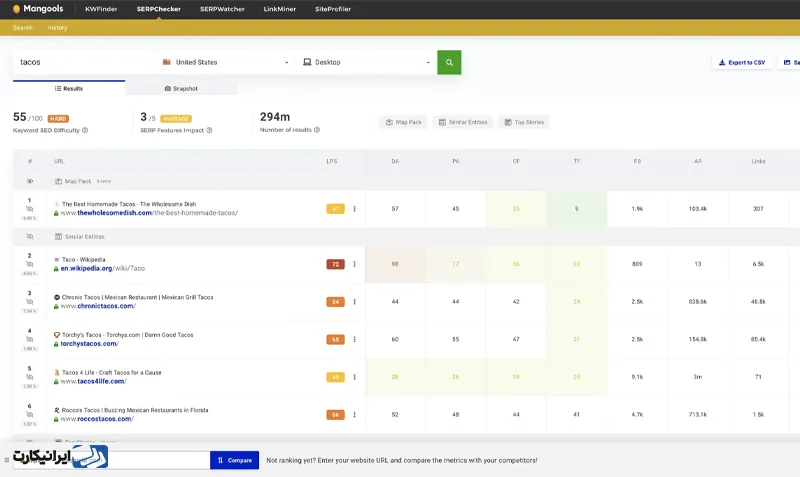The height and width of the screenshot is (477, 800).
Task: Hide result 2 Wikipedia
Action: tap(30, 264)
